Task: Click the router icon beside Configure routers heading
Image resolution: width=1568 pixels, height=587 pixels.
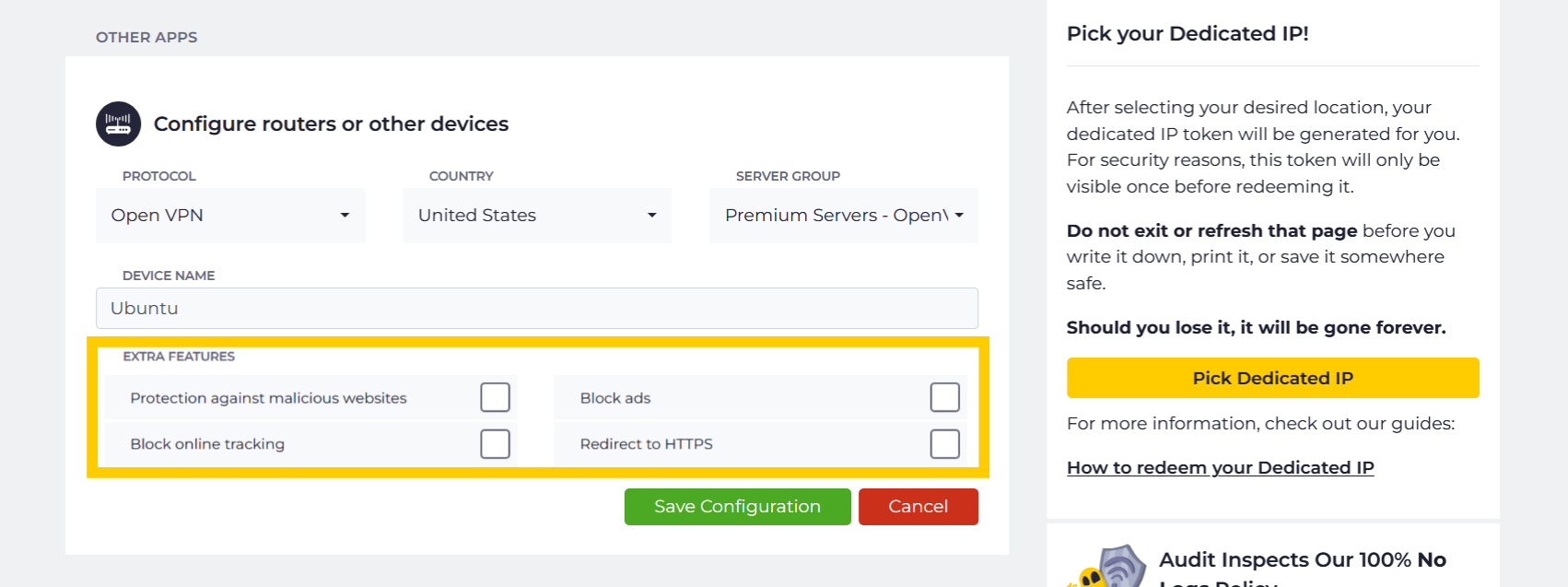Action: coord(118,123)
